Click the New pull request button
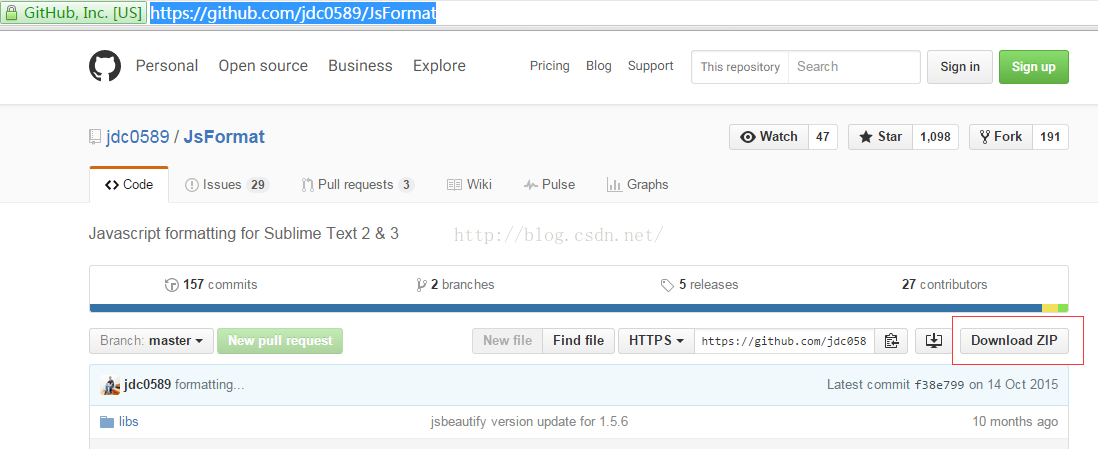 pos(280,341)
